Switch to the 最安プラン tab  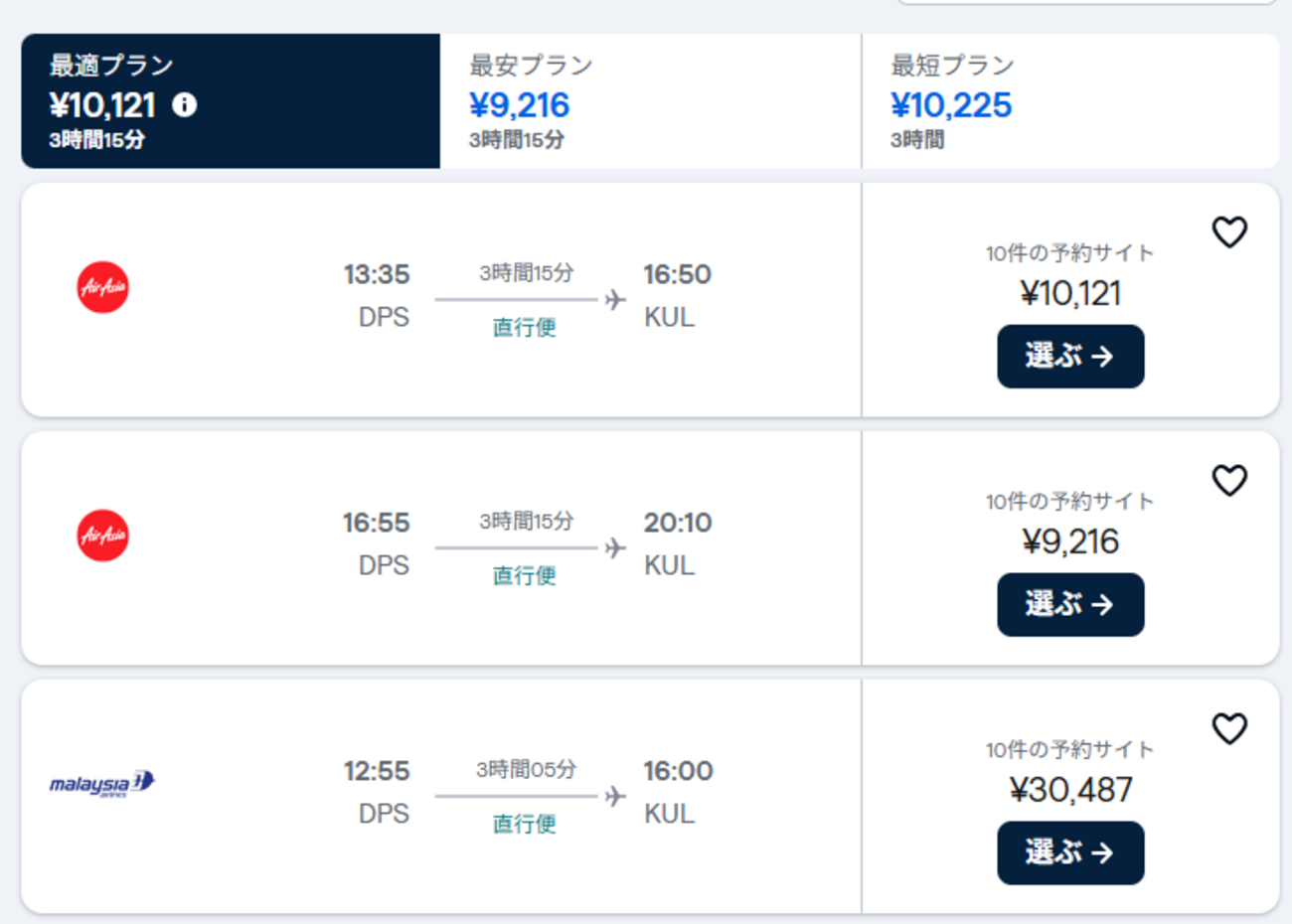tap(650, 101)
